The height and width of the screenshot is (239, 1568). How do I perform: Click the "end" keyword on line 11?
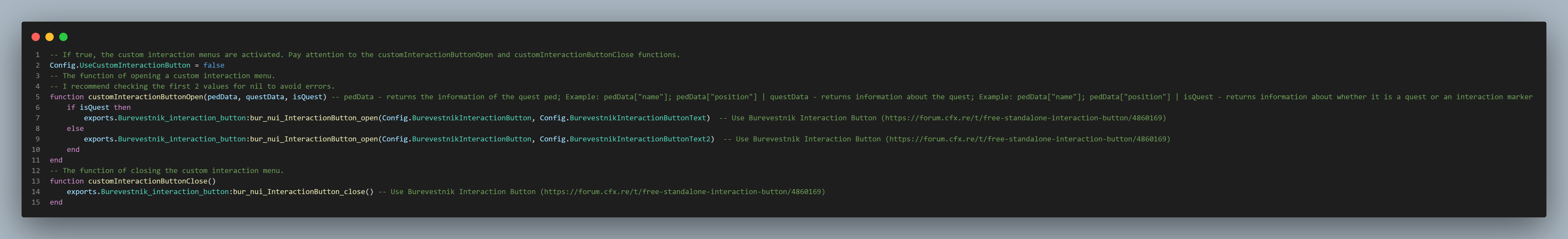coord(56,160)
